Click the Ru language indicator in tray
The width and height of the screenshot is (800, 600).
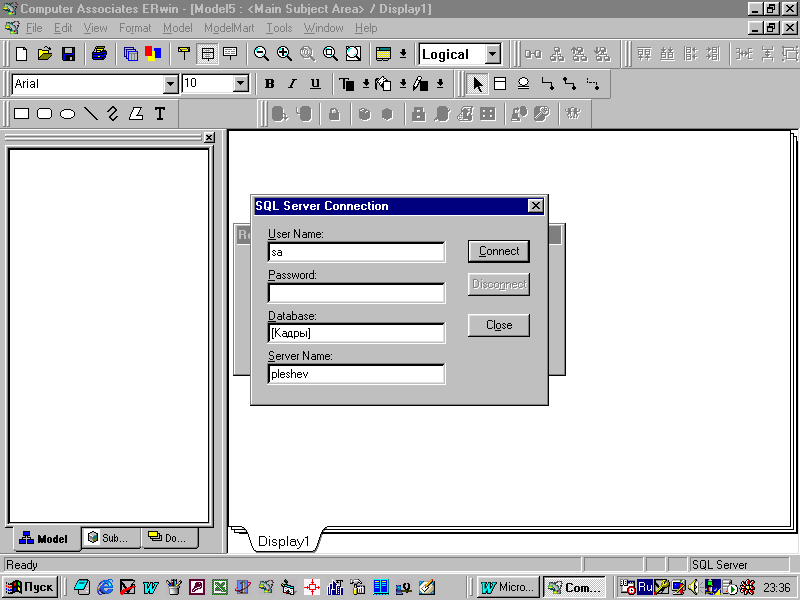(x=645, y=587)
